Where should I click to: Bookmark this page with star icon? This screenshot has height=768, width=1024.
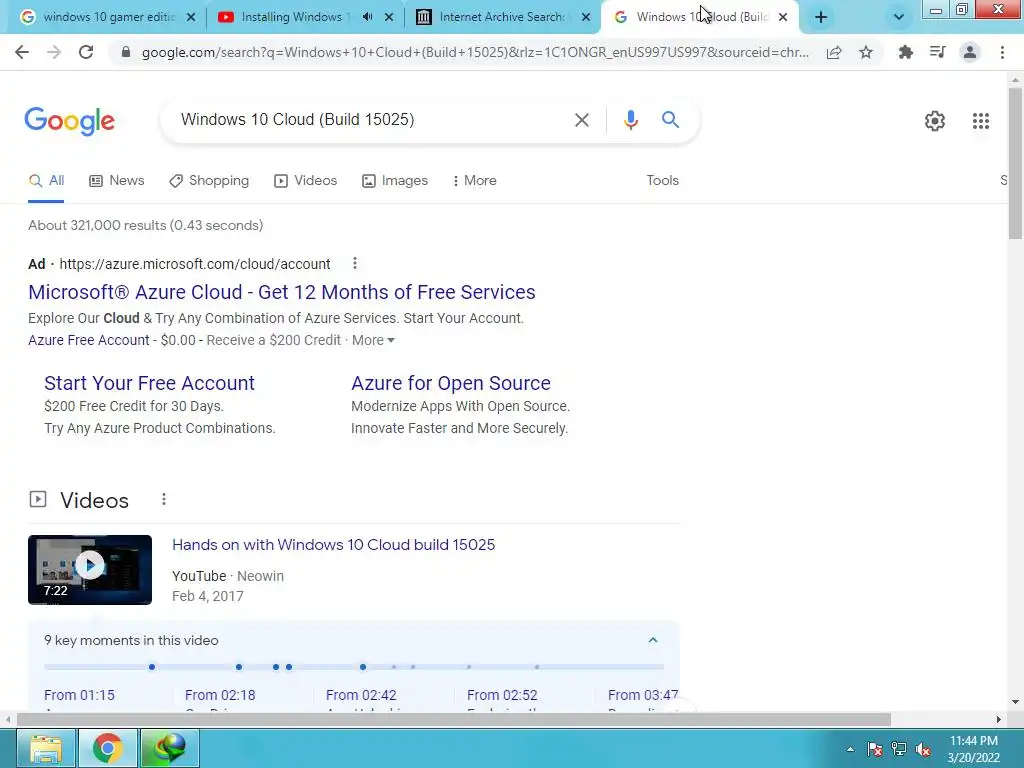click(x=866, y=52)
